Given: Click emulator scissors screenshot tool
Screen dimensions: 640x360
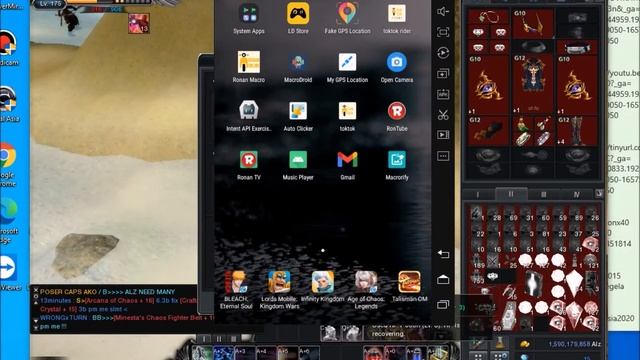Looking at the screenshot, I should tap(443, 115).
